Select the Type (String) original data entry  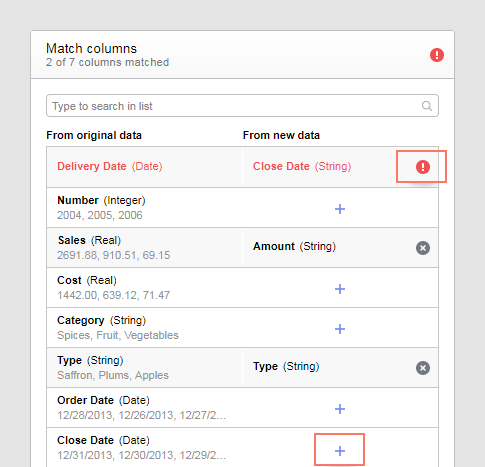(x=90, y=360)
